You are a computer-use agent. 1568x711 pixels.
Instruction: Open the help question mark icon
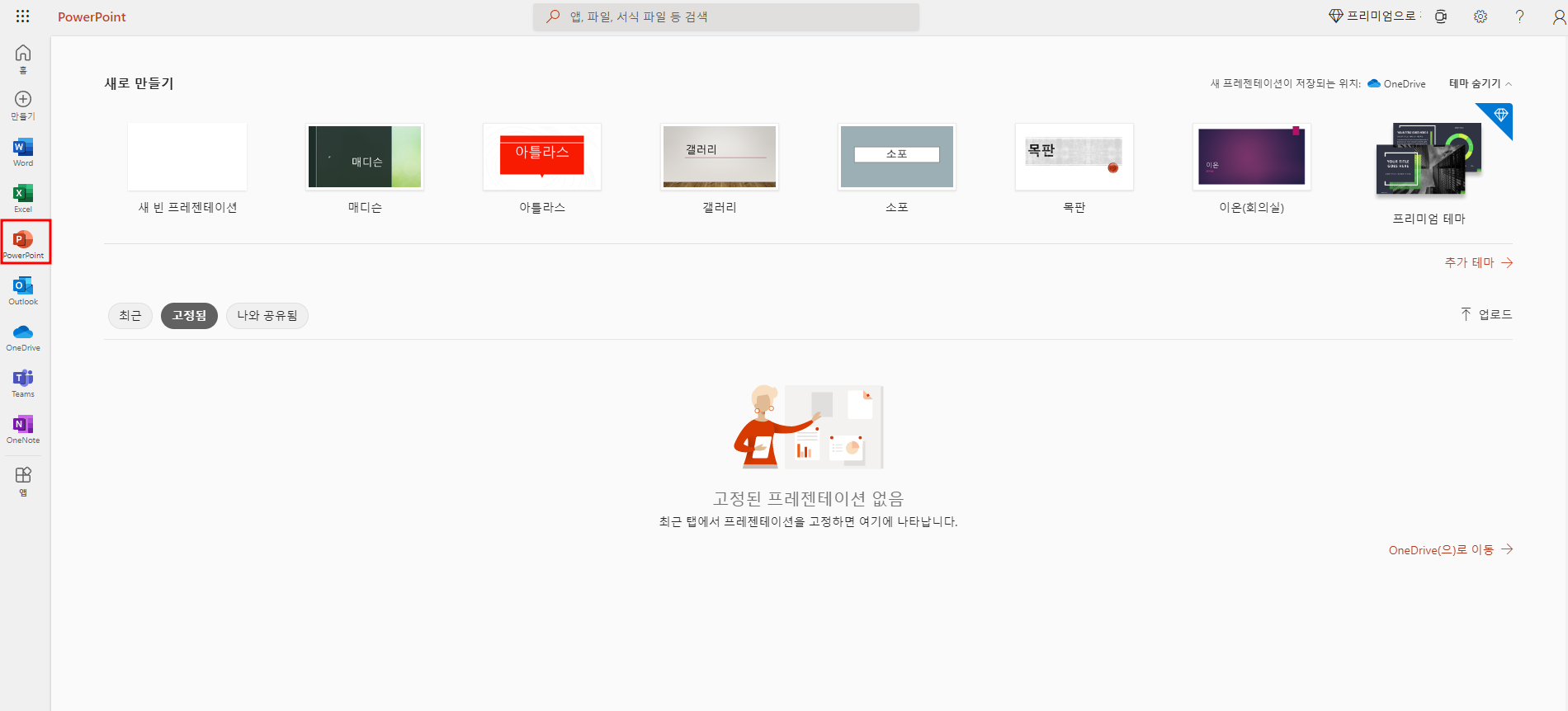[x=1519, y=16]
